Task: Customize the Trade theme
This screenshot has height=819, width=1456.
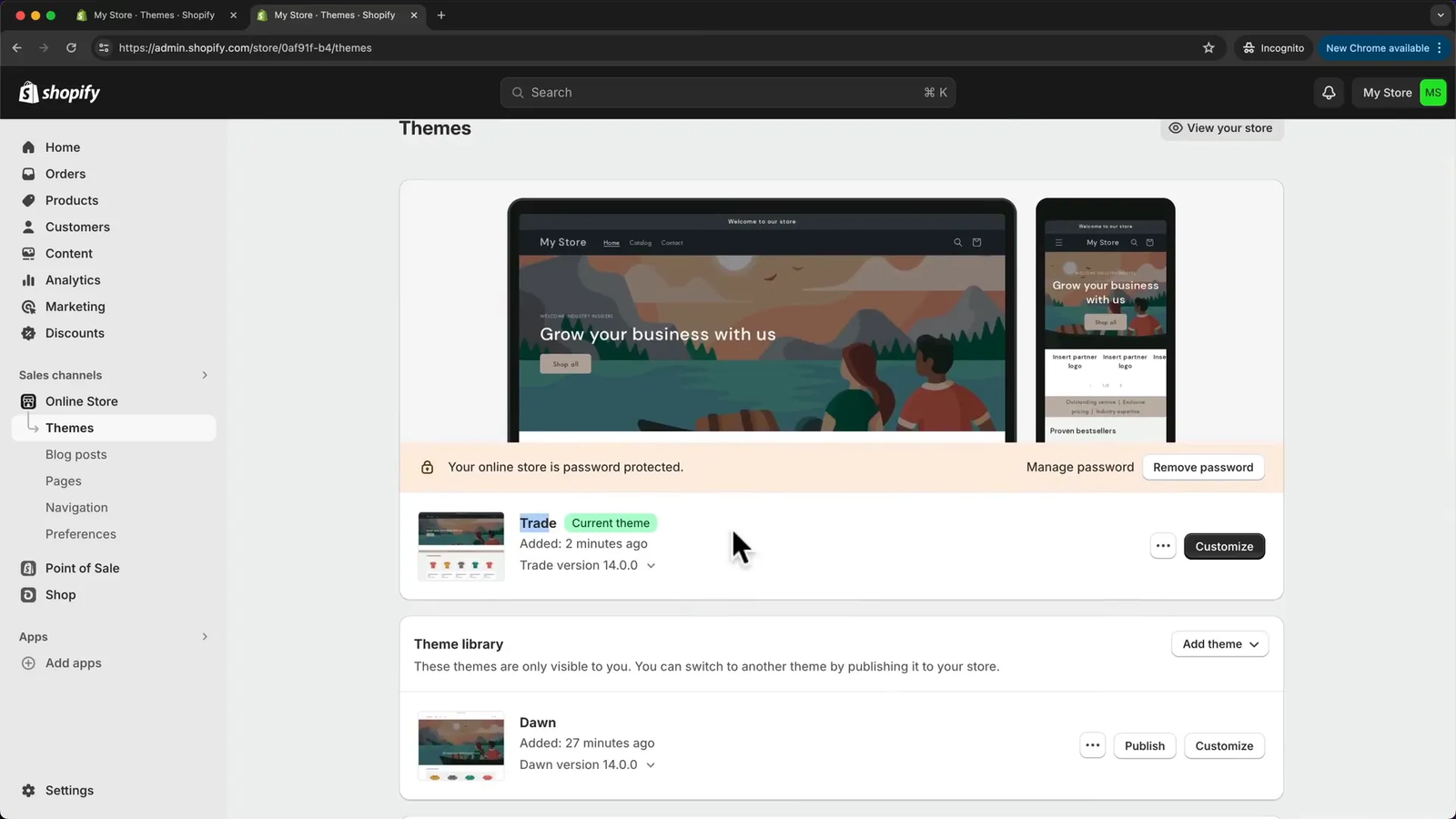Action: pyautogui.click(x=1224, y=546)
